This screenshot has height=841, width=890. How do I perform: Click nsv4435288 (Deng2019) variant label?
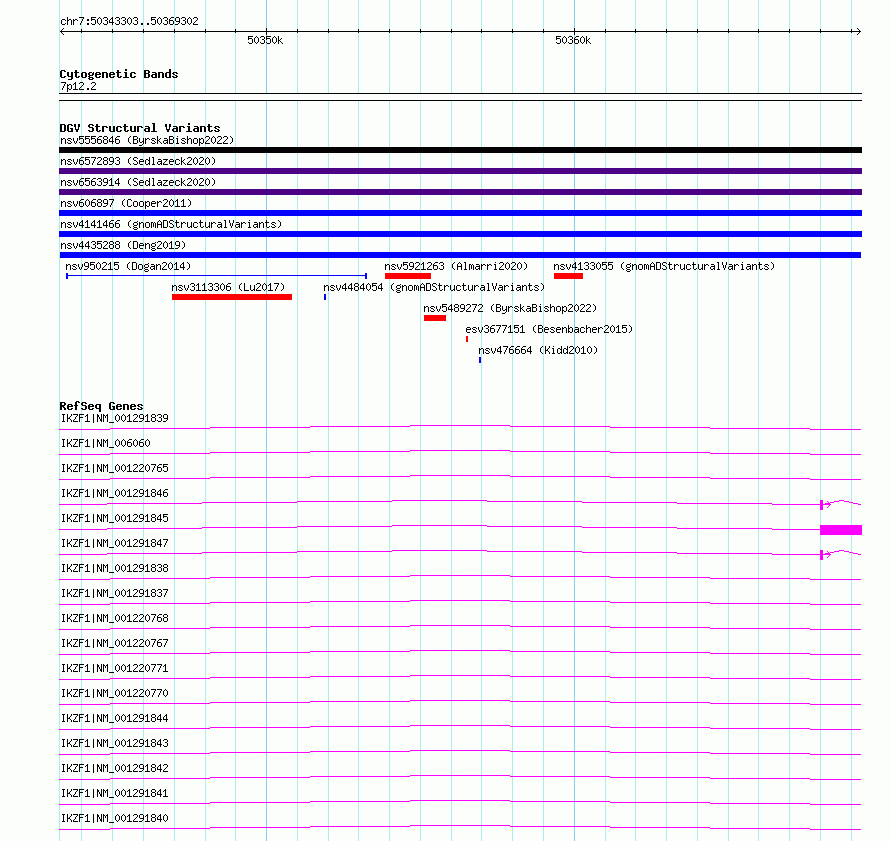[123, 245]
